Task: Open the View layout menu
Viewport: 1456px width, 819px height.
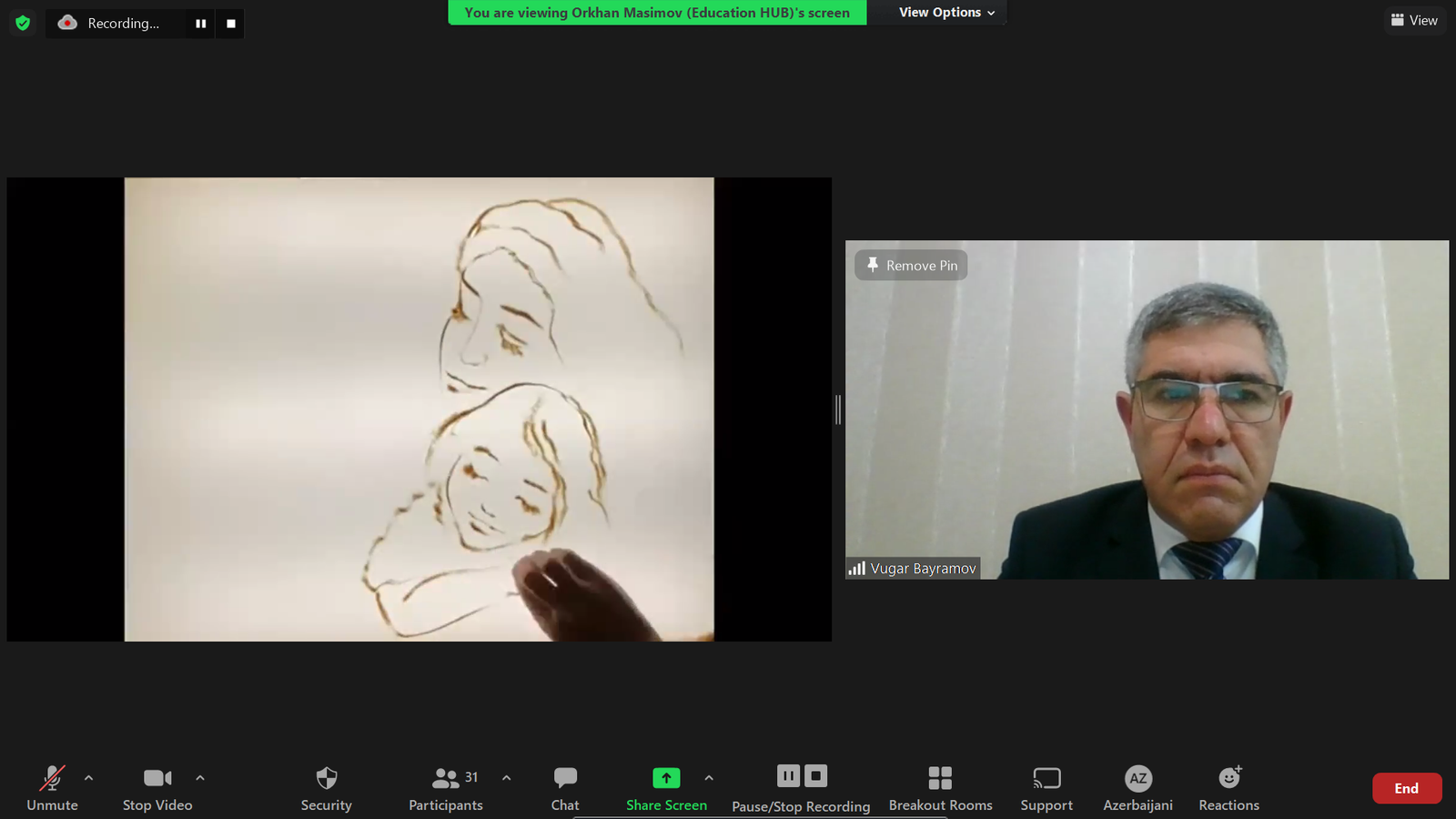Action: point(1414,20)
